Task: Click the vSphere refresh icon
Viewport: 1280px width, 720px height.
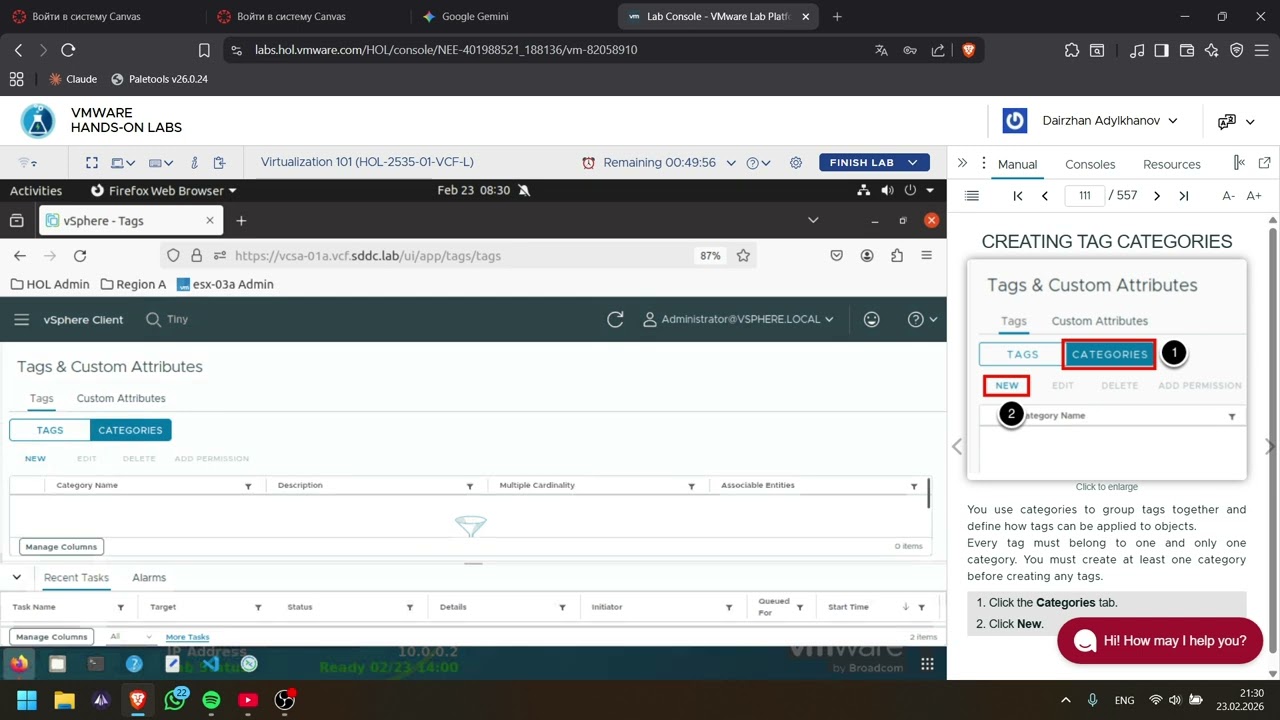Action: pos(615,319)
